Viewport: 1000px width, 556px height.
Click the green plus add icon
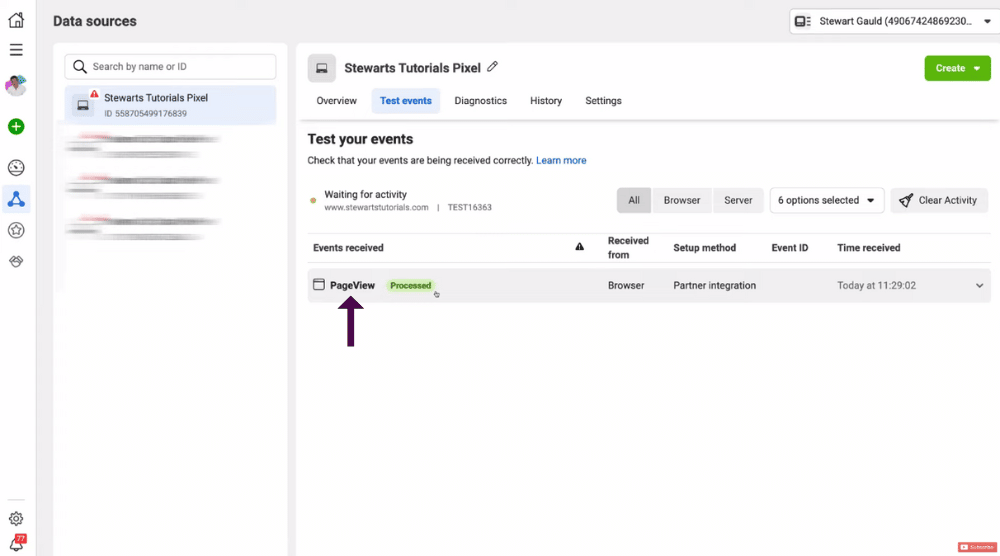[x=16, y=126]
